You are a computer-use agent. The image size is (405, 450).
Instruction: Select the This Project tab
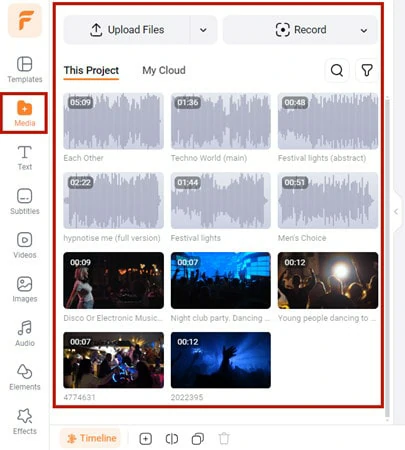tap(91, 71)
